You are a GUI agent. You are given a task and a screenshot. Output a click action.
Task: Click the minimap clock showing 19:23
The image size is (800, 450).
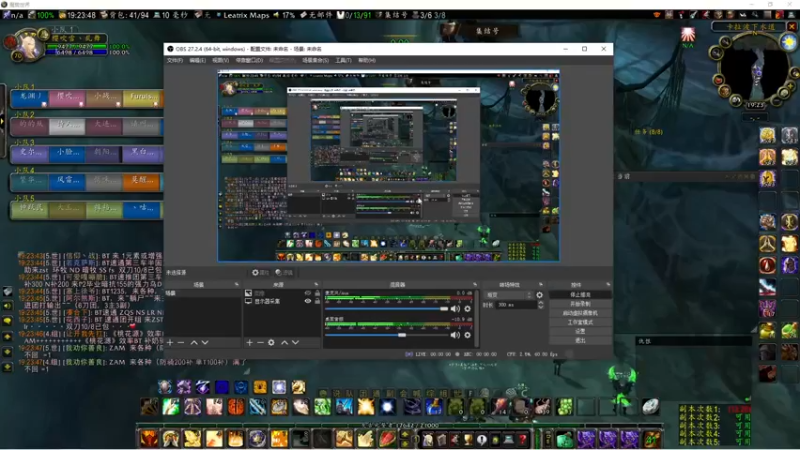coord(755,105)
